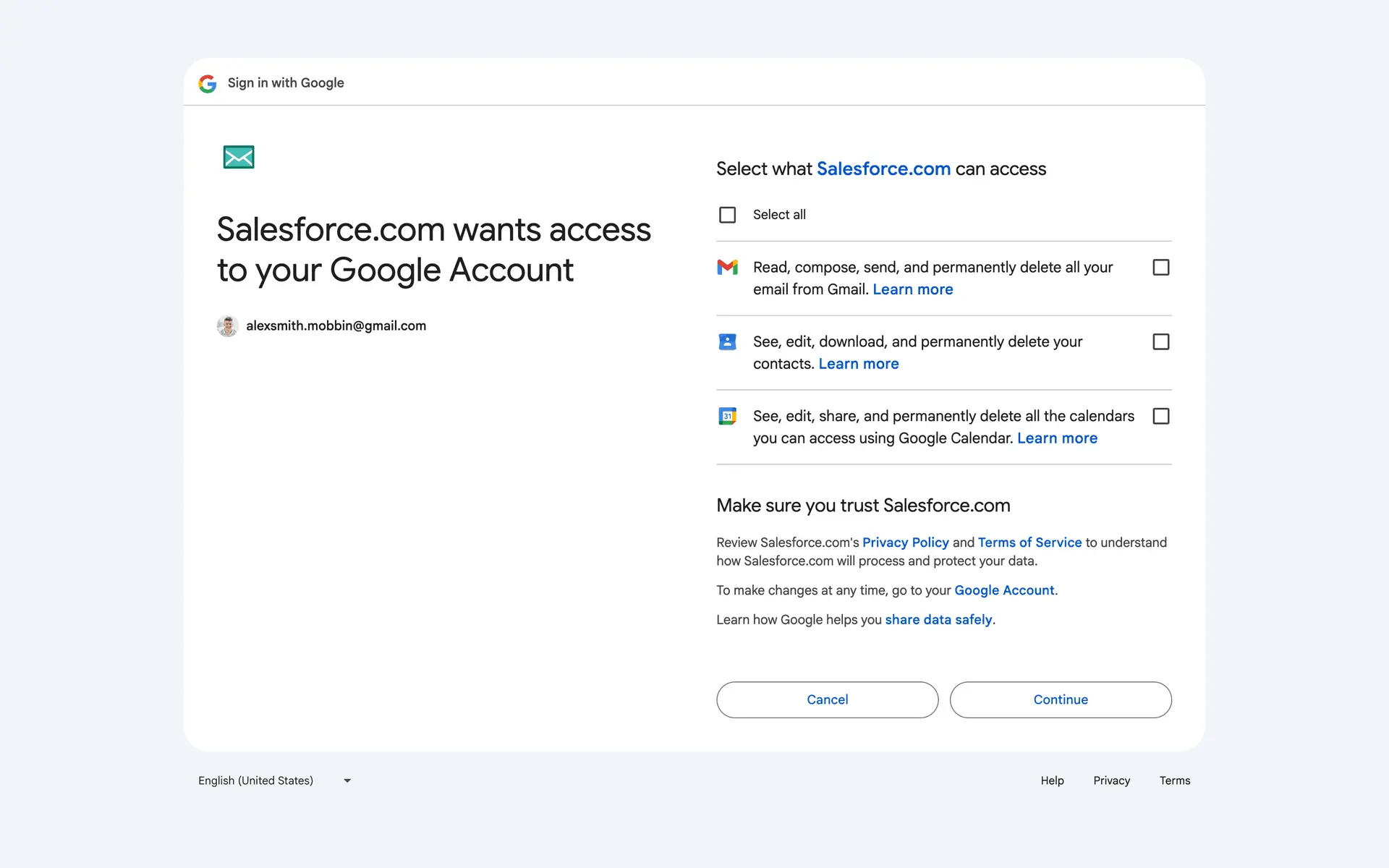Image resolution: width=1389 pixels, height=868 pixels.
Task: Click the language dropdown arrow
Action: pos(347,781)
